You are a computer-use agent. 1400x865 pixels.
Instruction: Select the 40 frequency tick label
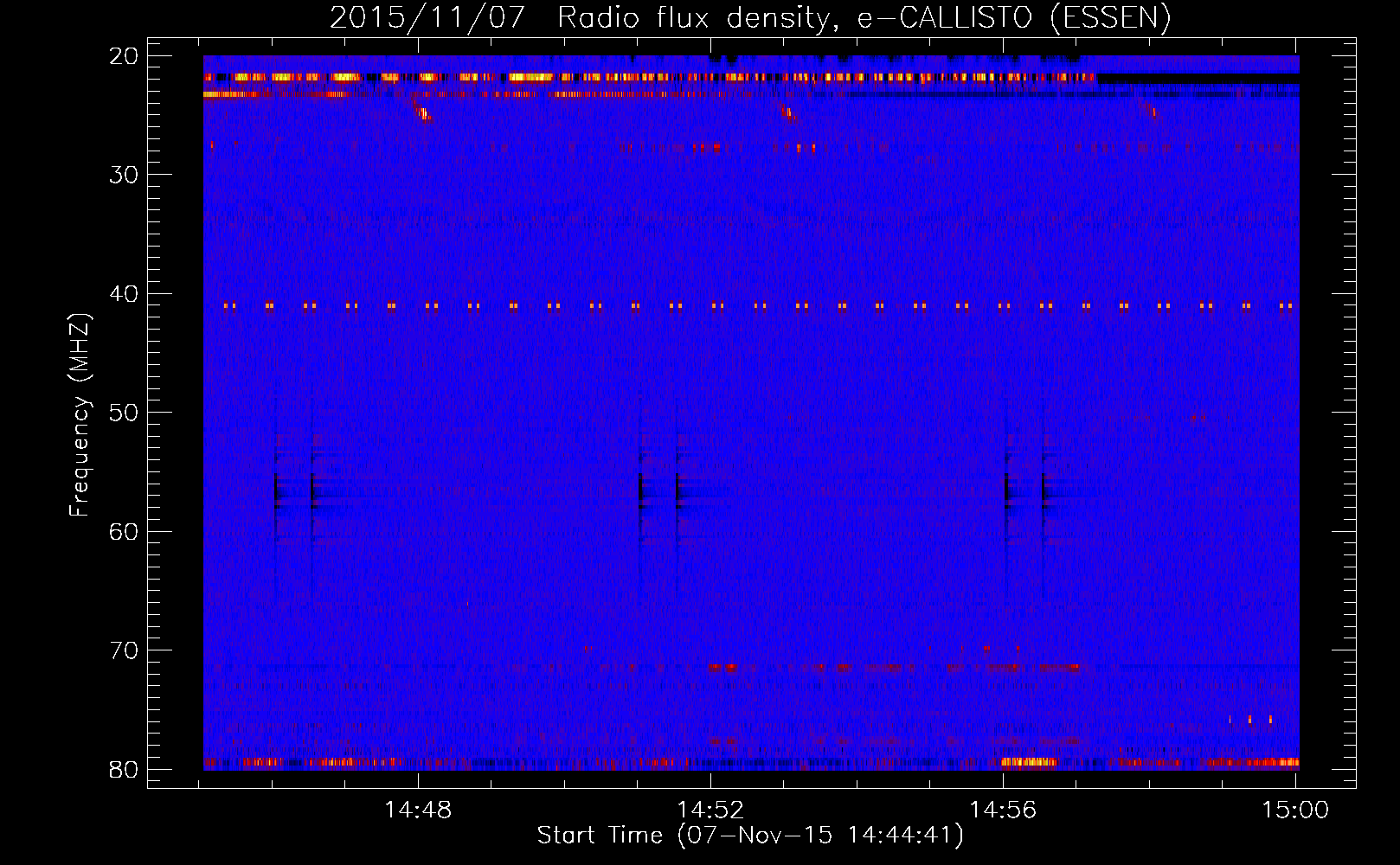(125, 294)
